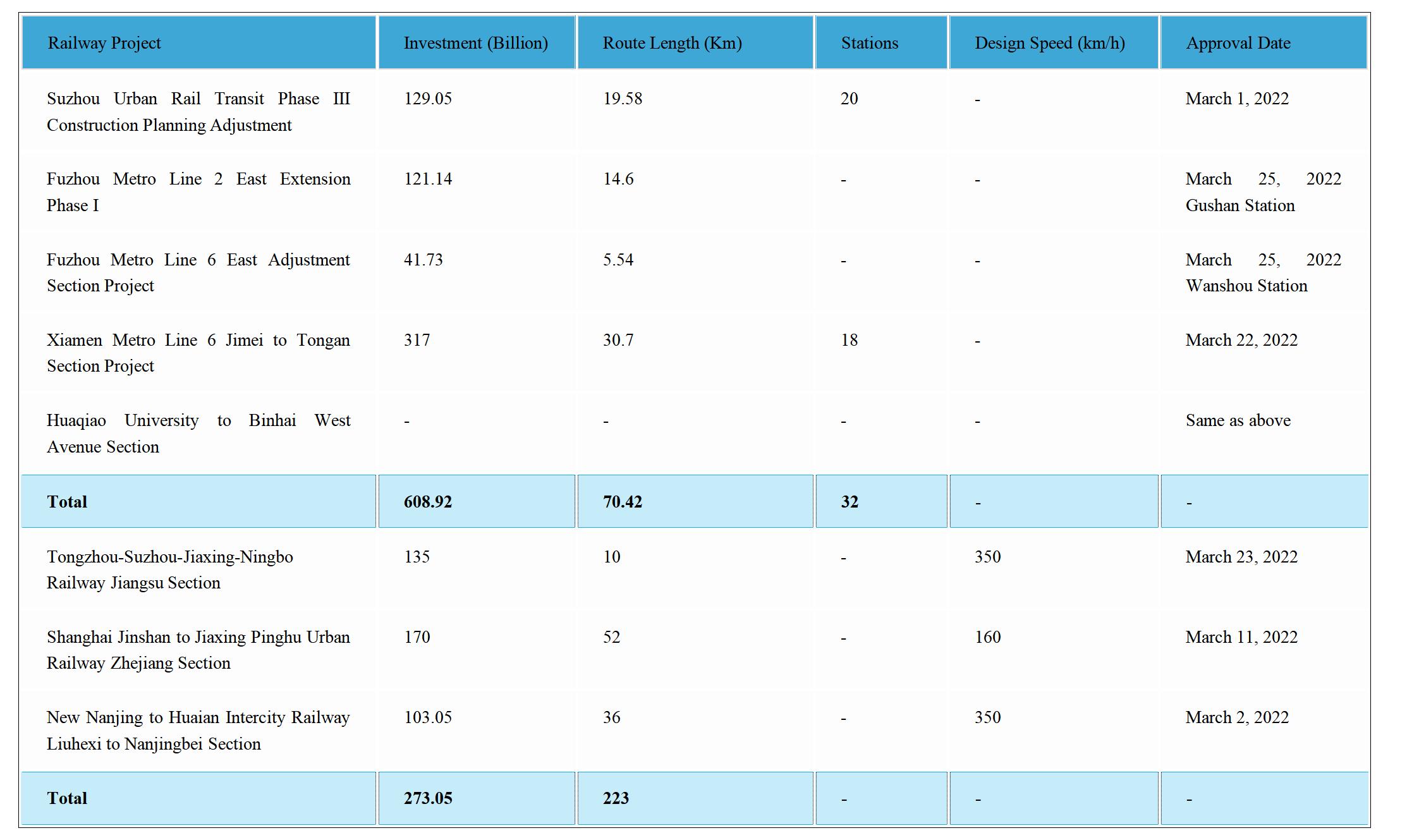Viewport: 1419px width, 840px height.
Task: Click the Suzhou Urban Rail Transit project cell
Action: pyautogui.click(x=198, y=112)
